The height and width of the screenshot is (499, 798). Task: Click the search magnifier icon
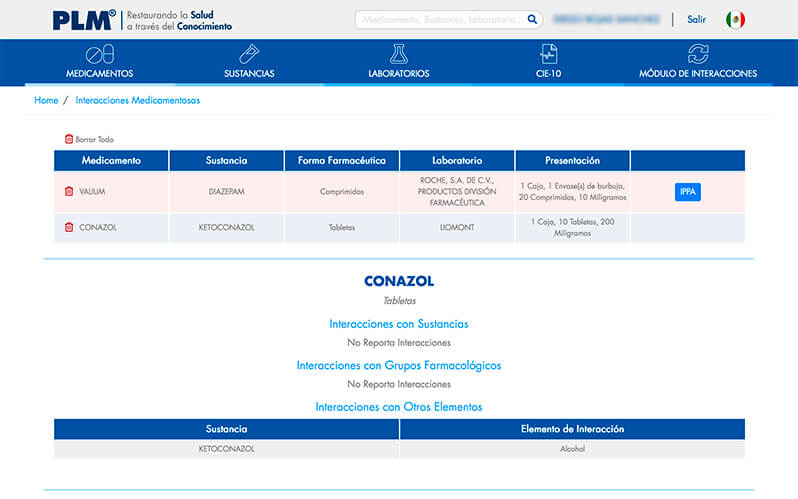point(533,19)
